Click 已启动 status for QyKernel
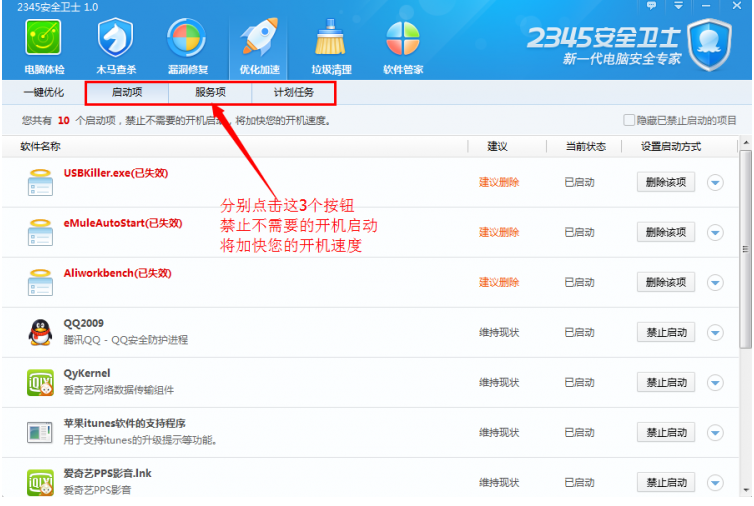Image resolution: width=754 pixels, height=506 pixels. pos(579,382)
